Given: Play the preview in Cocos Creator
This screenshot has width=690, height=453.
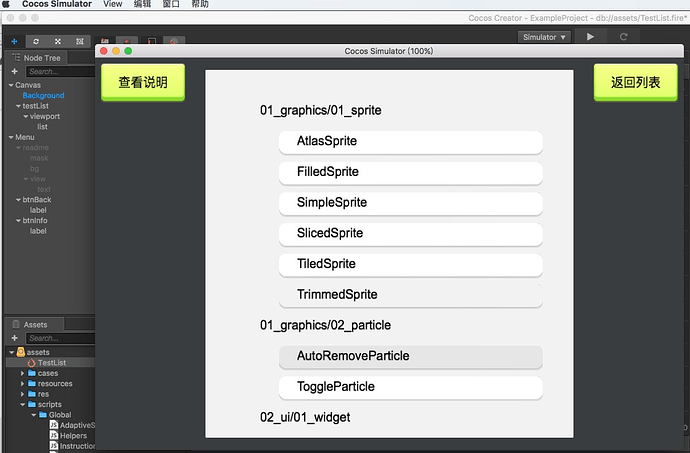Looking at the screenshot, I should click(590, 37).
